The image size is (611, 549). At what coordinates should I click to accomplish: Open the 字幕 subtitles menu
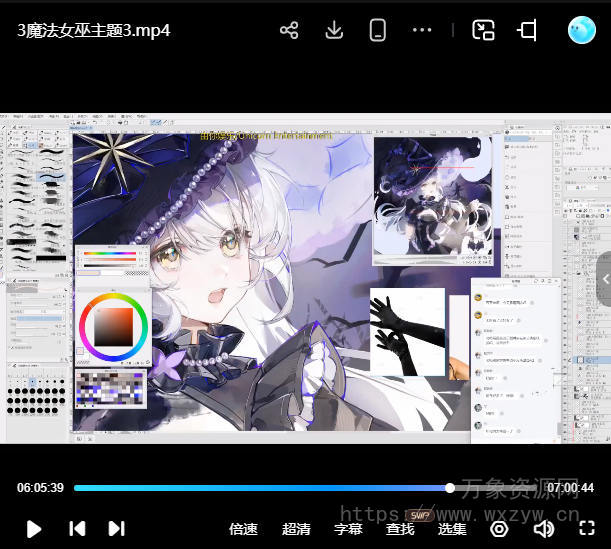[348, 529]
